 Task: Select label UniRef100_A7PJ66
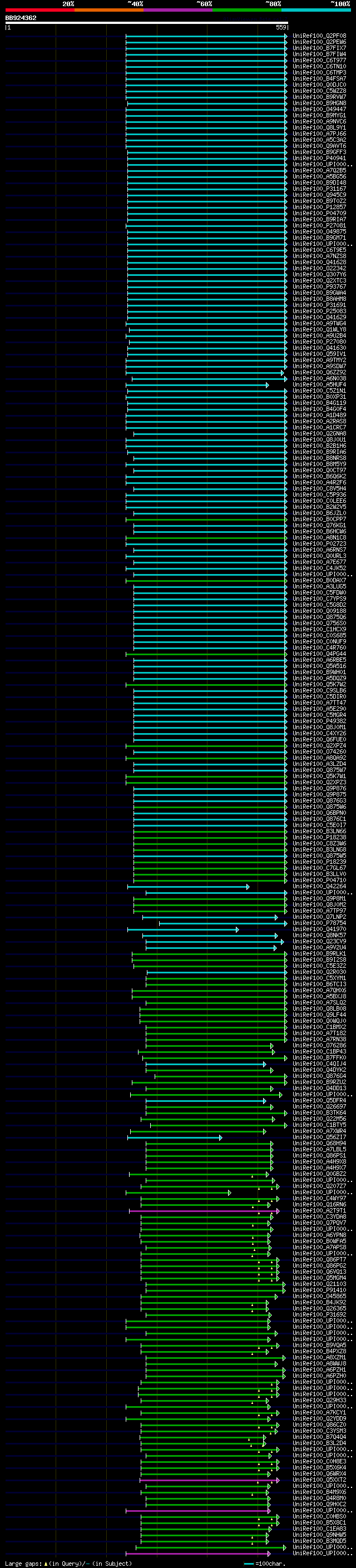click(319, 134)
